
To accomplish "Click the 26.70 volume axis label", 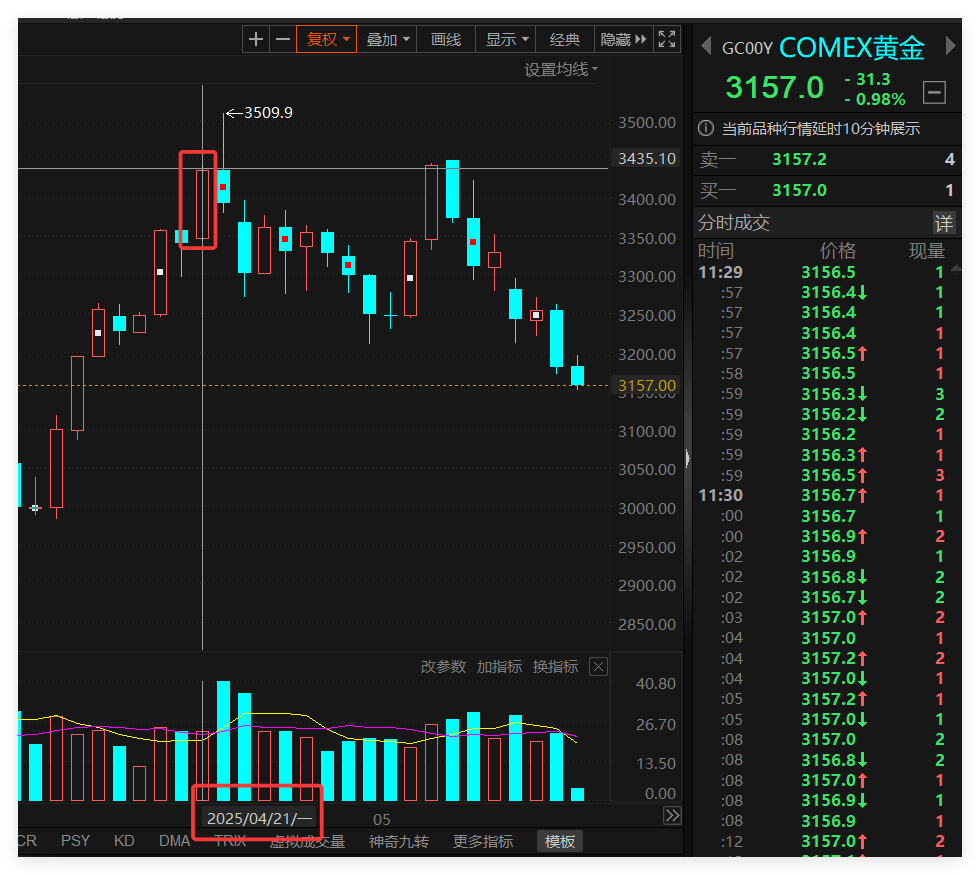I will click(x=656, y=725).
